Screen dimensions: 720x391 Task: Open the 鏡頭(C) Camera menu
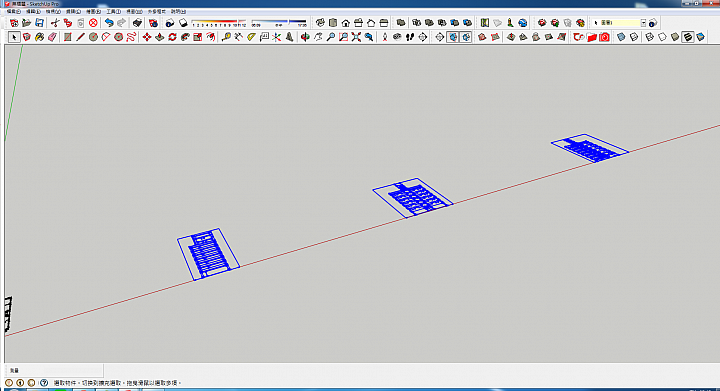73,11
